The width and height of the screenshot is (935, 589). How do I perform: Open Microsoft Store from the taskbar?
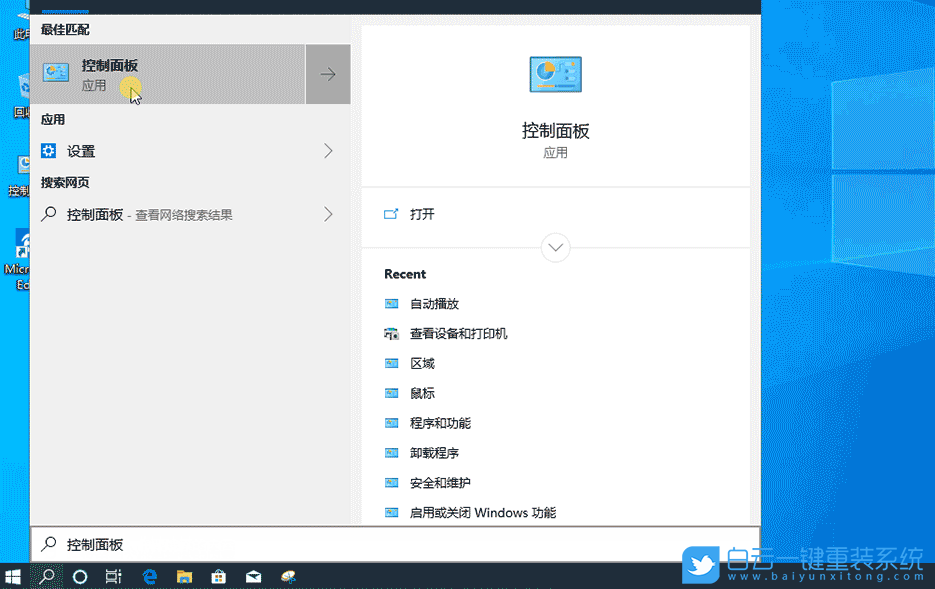pyautogui.click(x=218, y=576)
